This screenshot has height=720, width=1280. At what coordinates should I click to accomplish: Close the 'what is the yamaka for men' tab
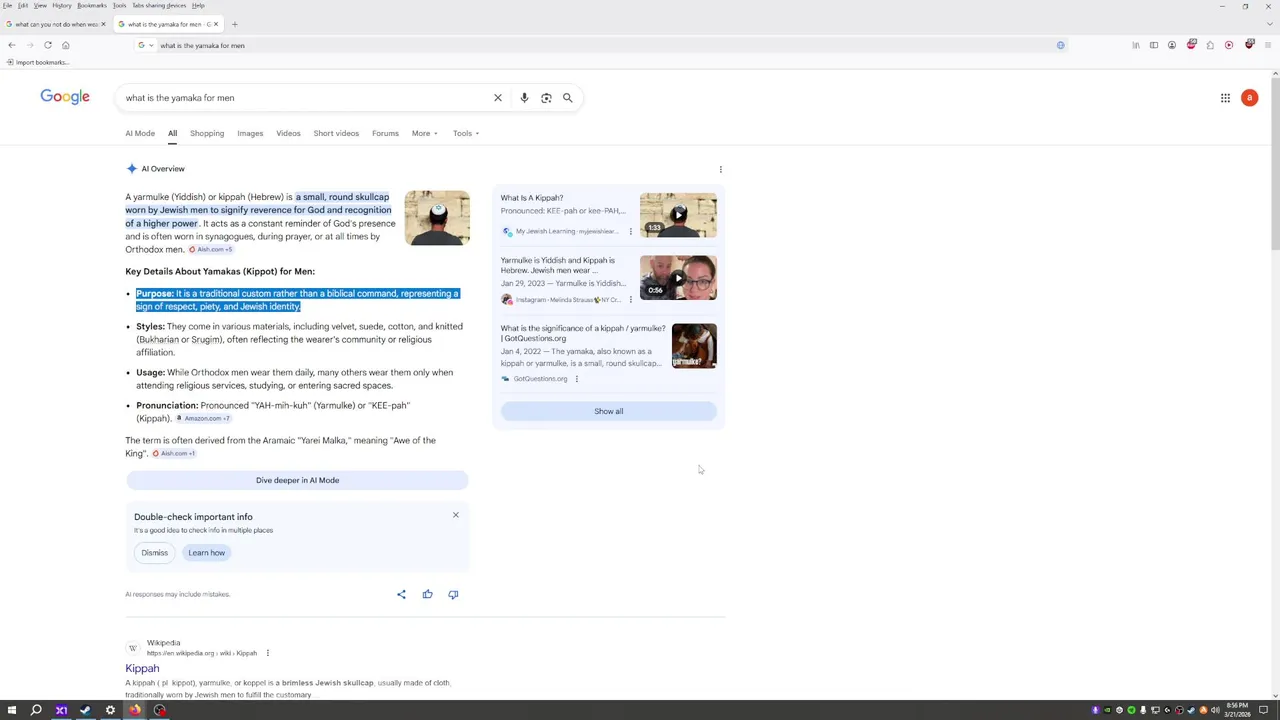tap(215, 24)
